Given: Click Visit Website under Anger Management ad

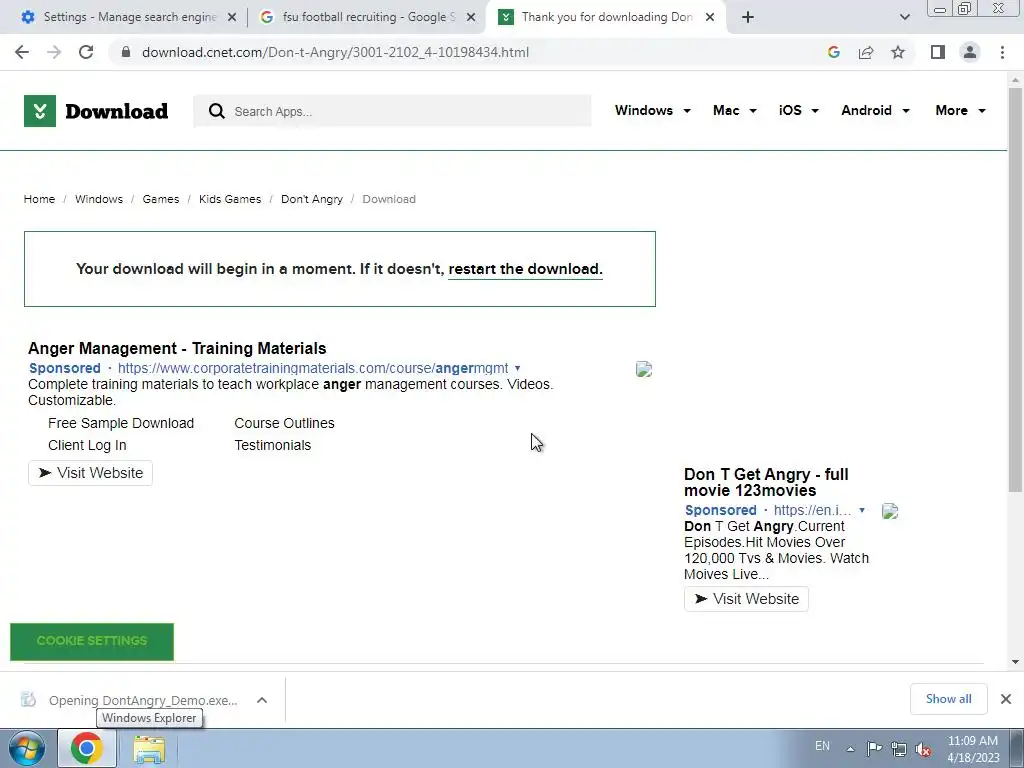Looking at the screenshot, I should [x=90, y=473].
